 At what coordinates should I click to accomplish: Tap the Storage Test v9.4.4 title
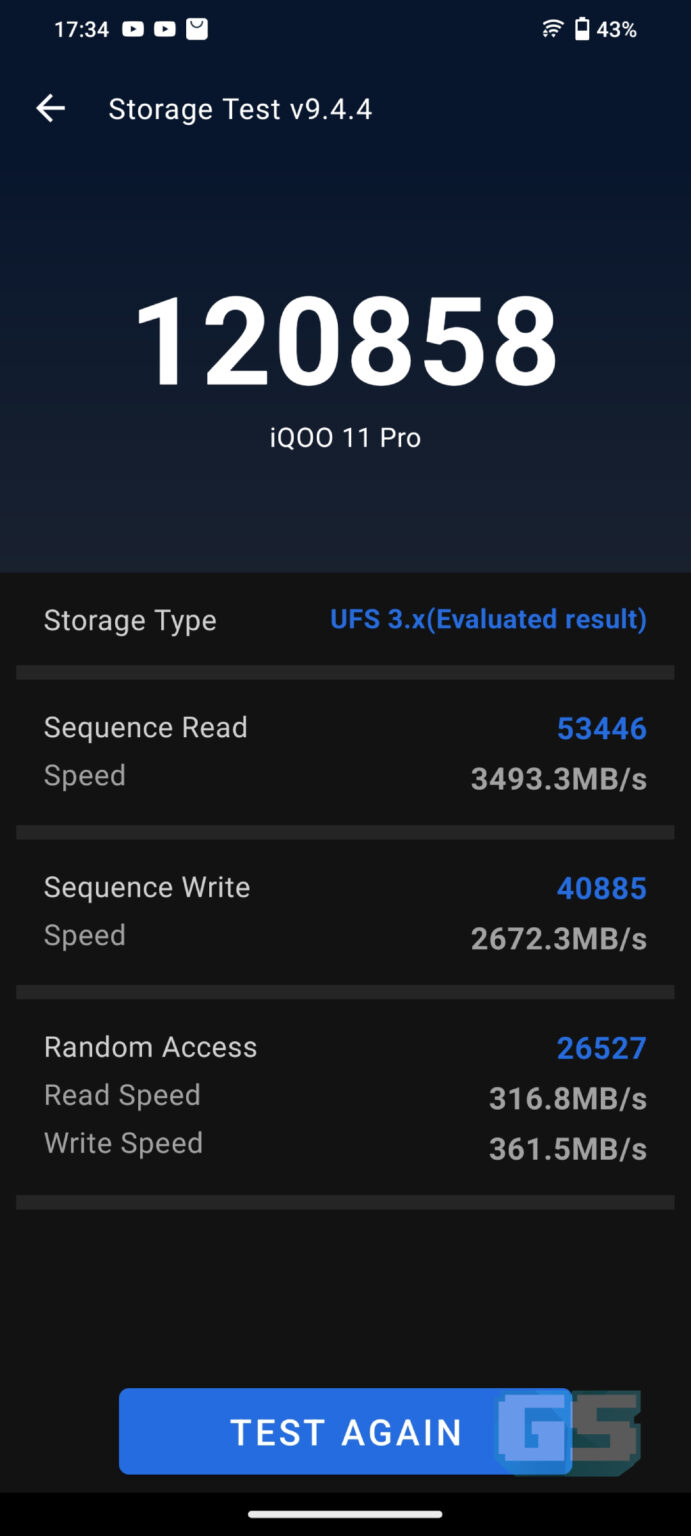(240, 109)
